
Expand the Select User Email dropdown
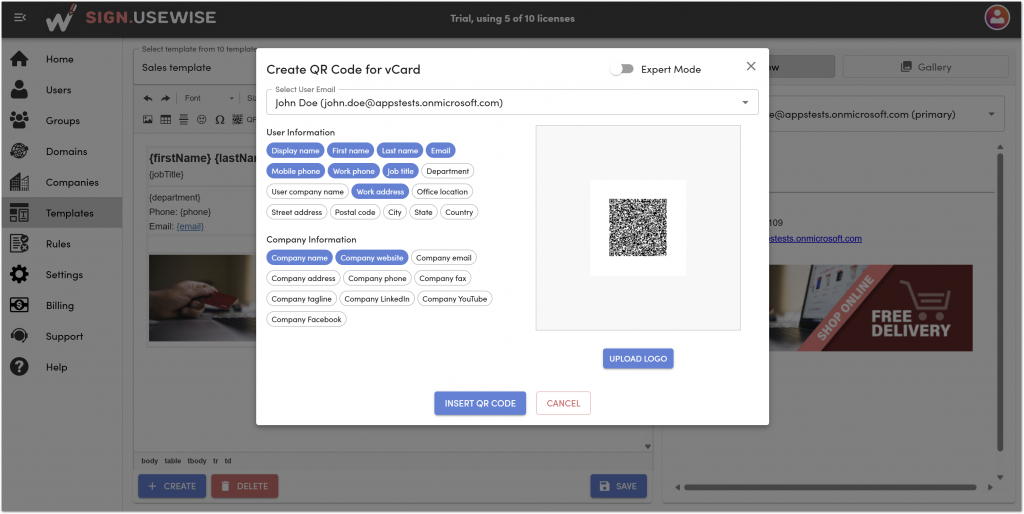pos(513,103)
